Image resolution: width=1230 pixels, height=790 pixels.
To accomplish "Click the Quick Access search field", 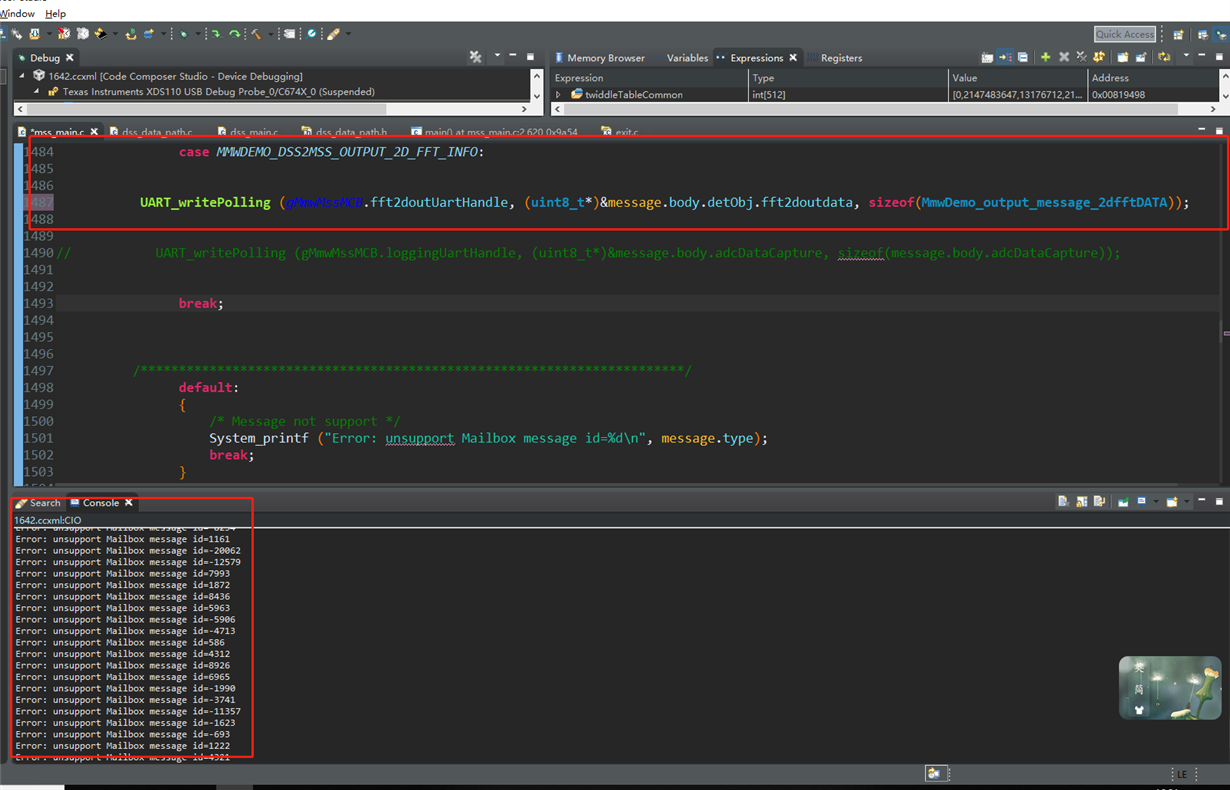I will (x=1124, y=34).
